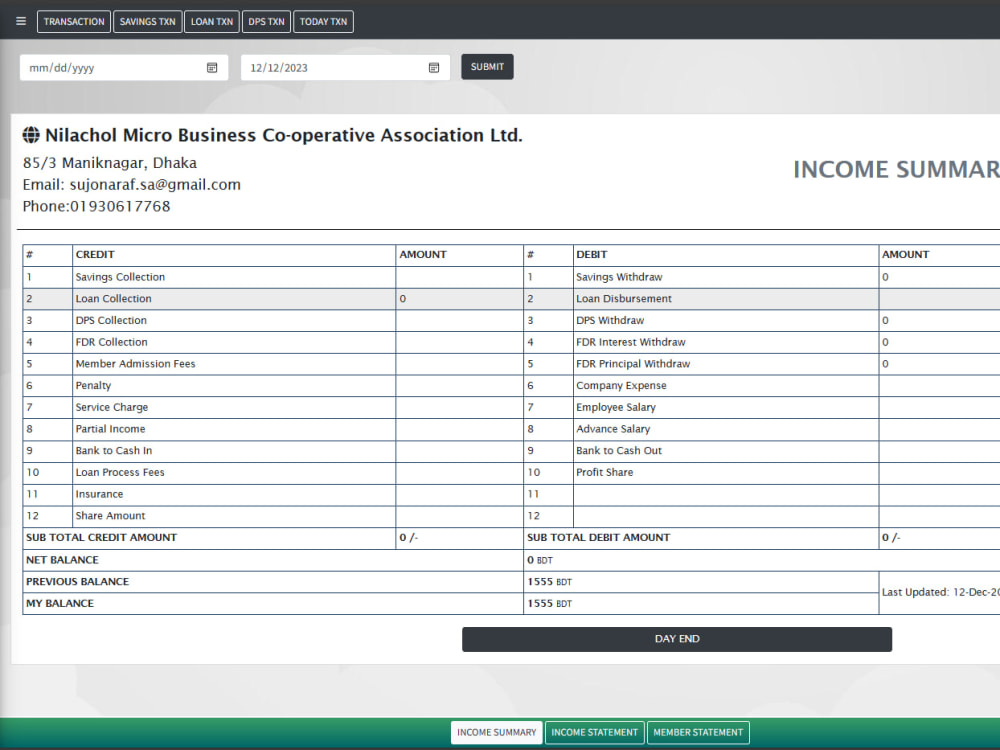Click the FDR Collection credit entry
The width and height of the screenshot is (1000, 750).
point(111,342)
